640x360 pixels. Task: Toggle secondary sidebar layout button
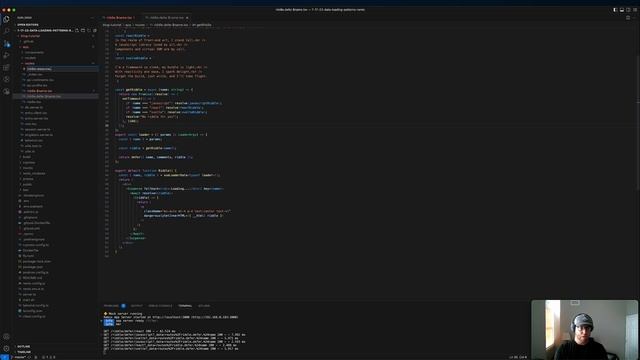coord(628,10)
